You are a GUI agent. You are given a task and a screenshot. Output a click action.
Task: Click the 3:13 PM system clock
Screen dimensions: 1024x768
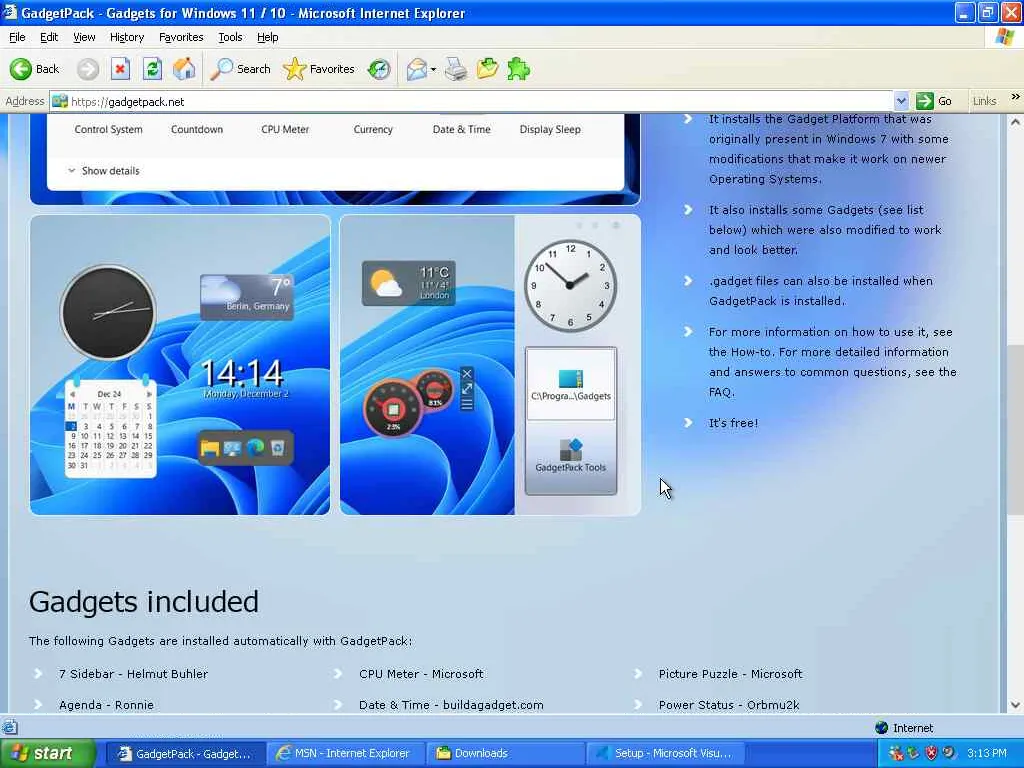[987, 753]
